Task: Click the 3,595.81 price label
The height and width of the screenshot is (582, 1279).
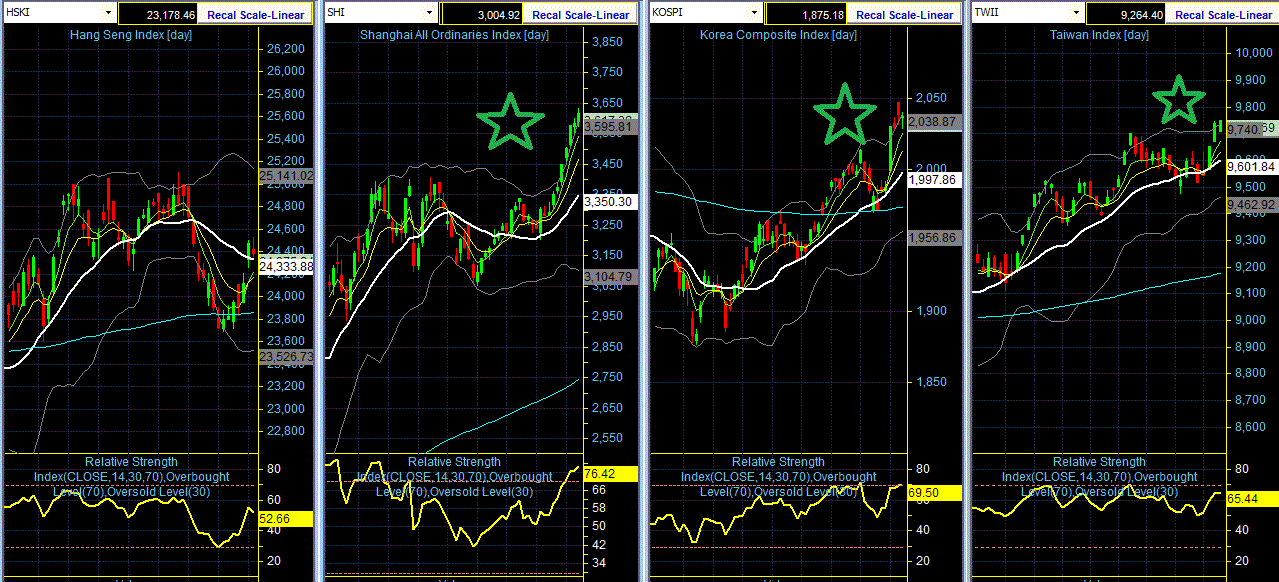Action: tap(609, 127)
